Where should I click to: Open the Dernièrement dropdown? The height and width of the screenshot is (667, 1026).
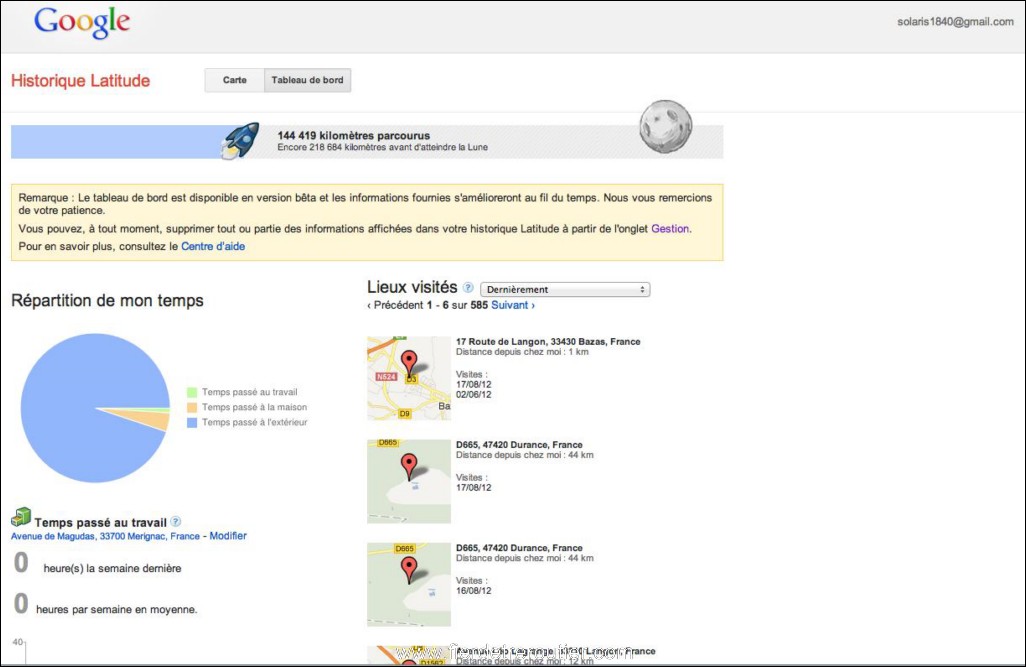[565, 289]
